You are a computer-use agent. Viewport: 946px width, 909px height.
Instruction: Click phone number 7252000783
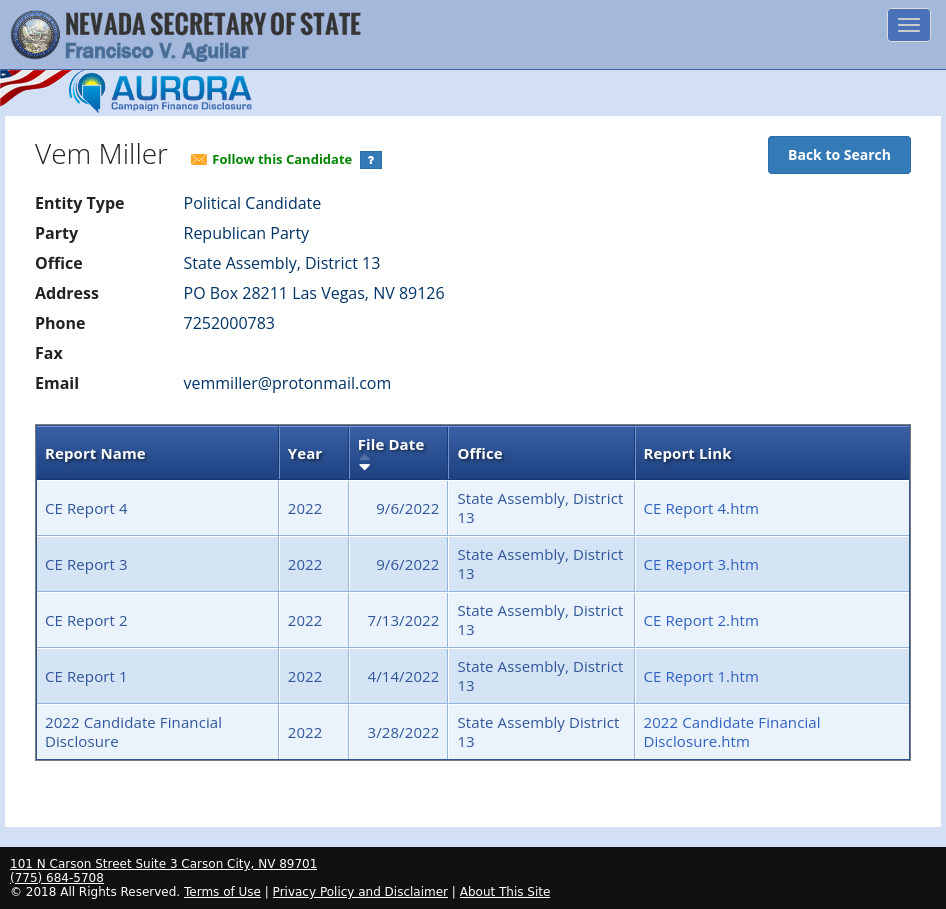[x=229, y=323]
